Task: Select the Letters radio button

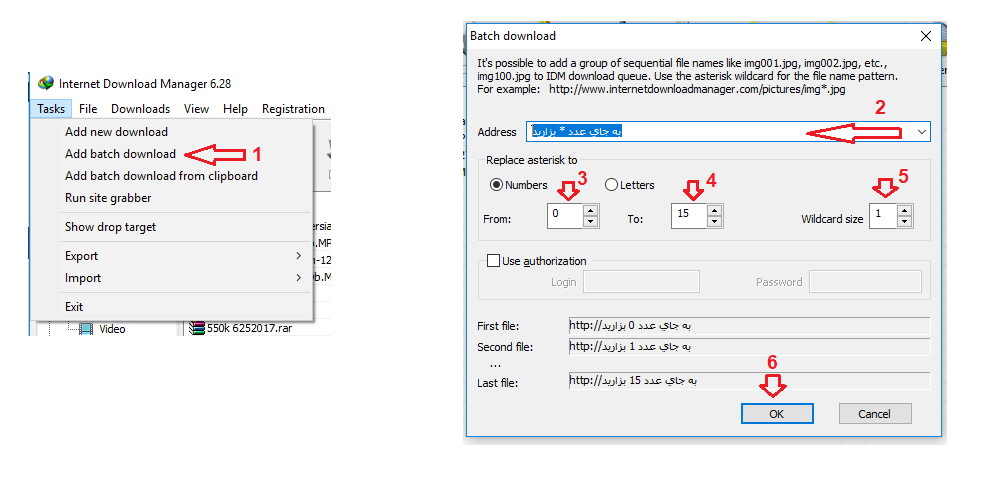Action: coord(611,185)
